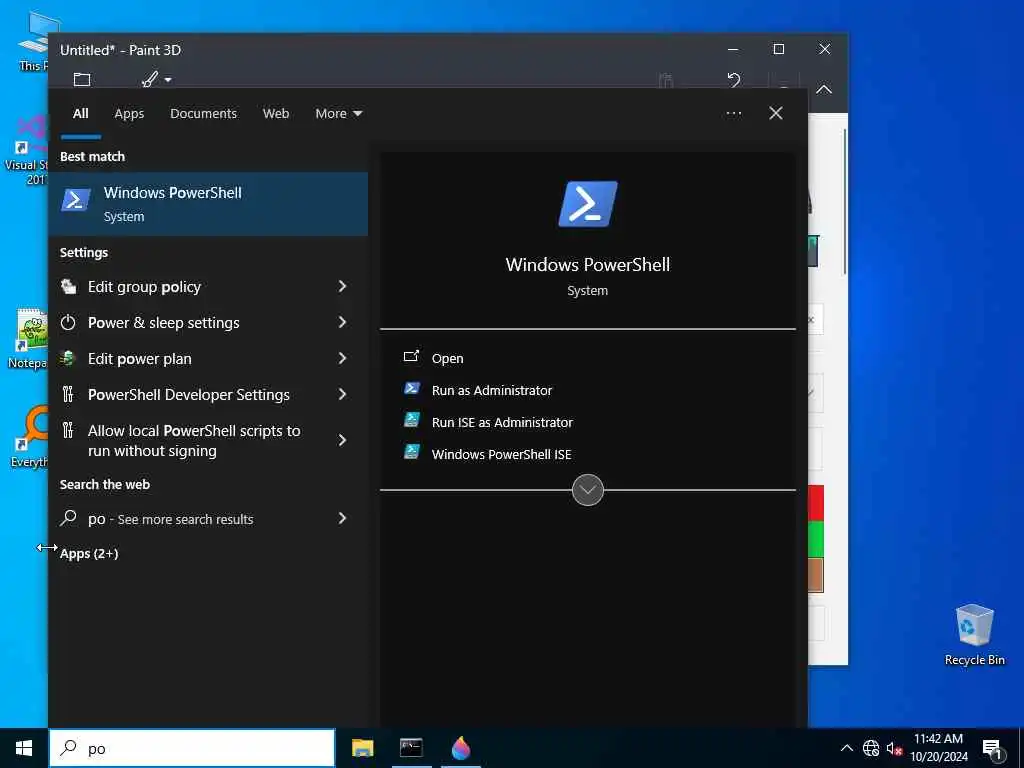Click Windows PowerShell ISE action
This screenshot has width=1024, height=768.
[502, 455]
